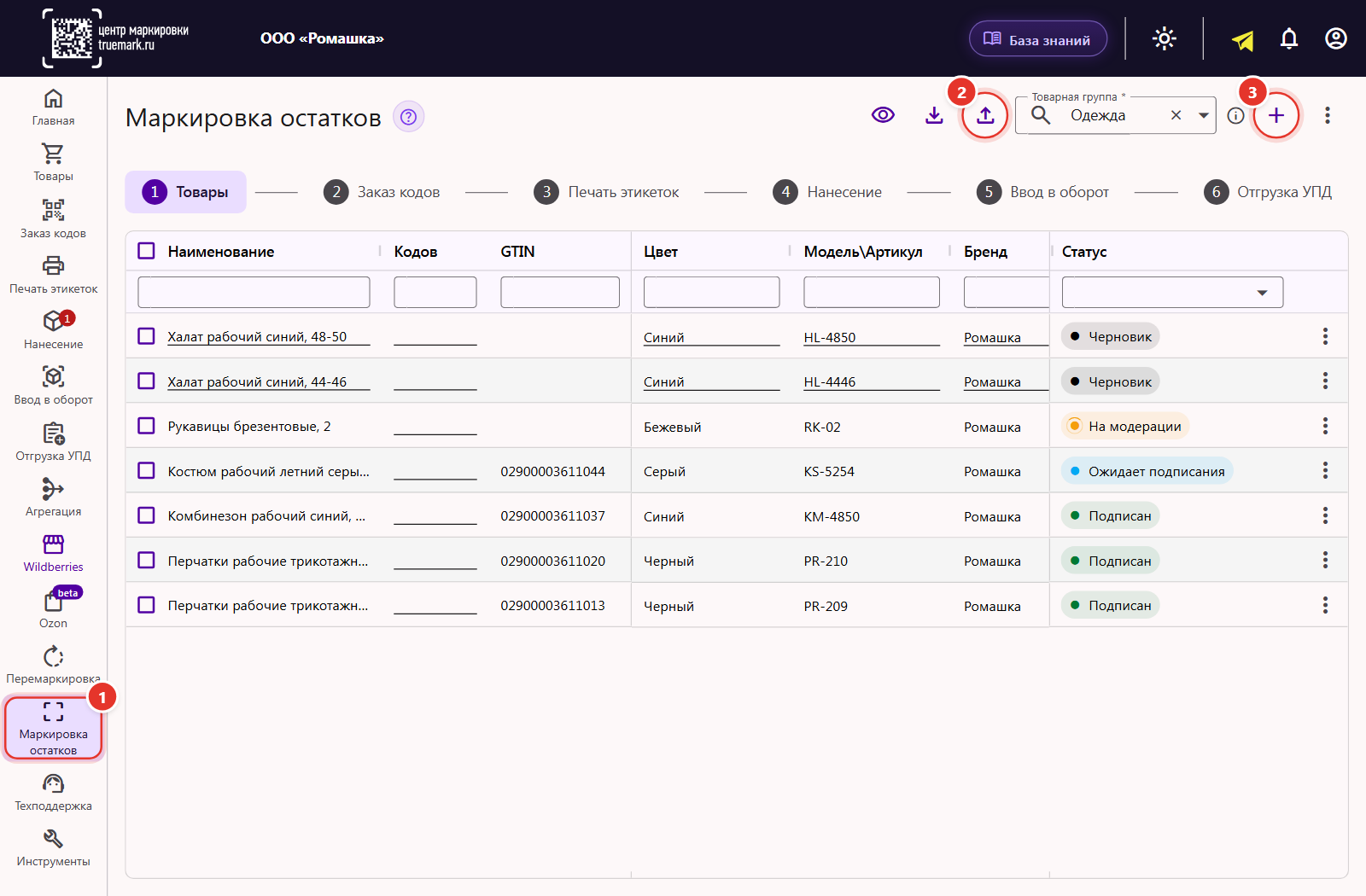Click the Наименование filter input
The width and height of the screenshot is (1366, 896).
(x=254, y=293)
